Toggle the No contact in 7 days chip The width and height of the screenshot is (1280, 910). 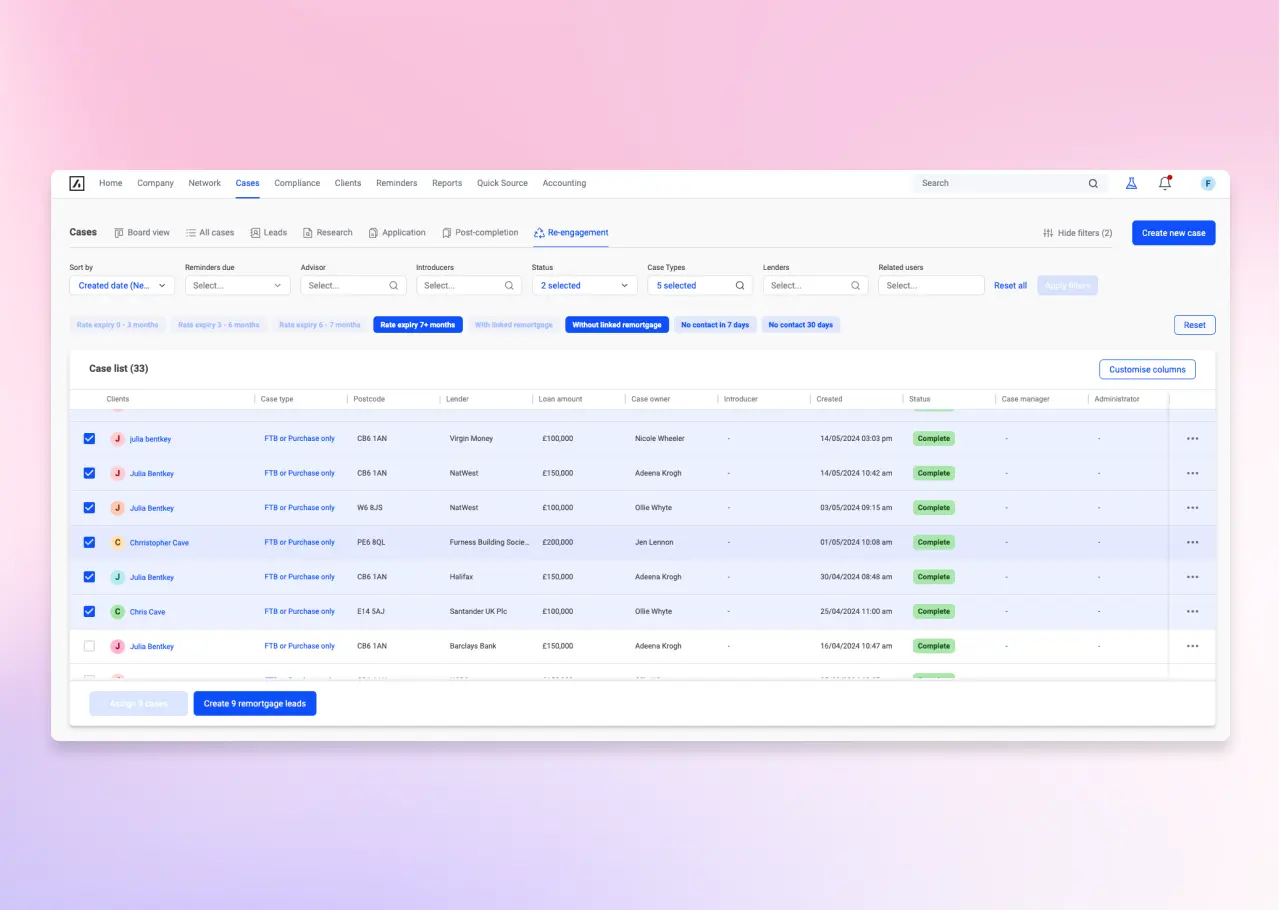click(715, 325)
